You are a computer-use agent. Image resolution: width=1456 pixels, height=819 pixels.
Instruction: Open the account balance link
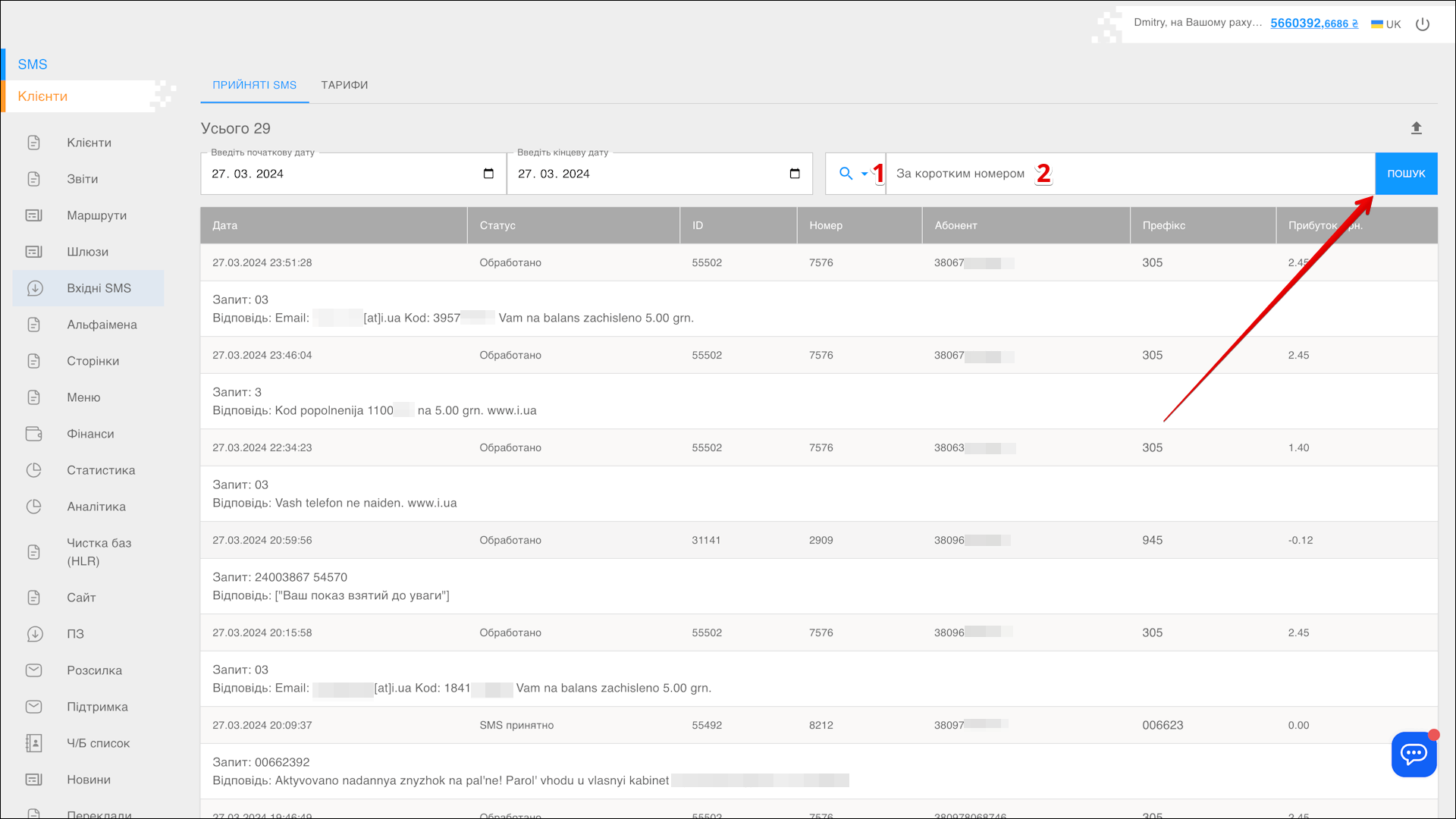1313,24
